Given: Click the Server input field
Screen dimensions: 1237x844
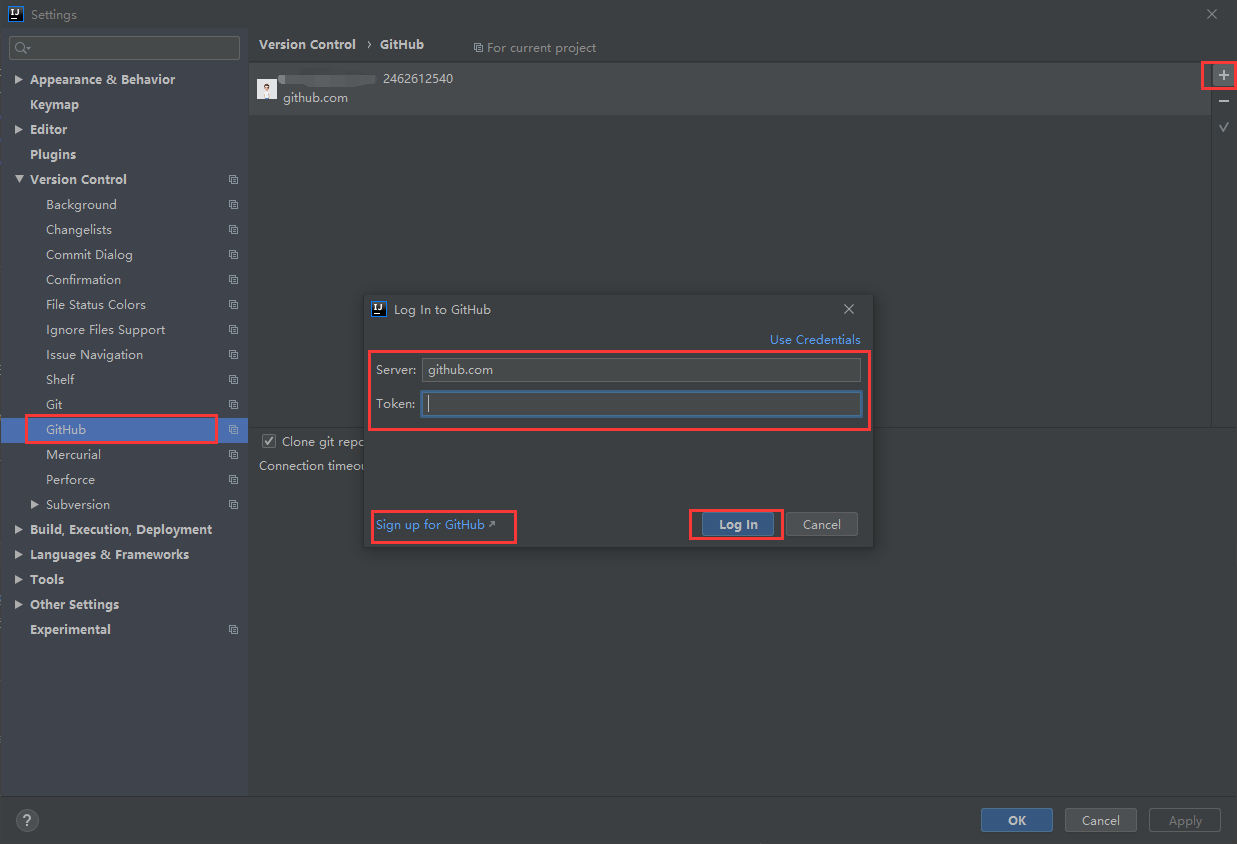Looking at the screenshot, I should click(x=641, y=370).
